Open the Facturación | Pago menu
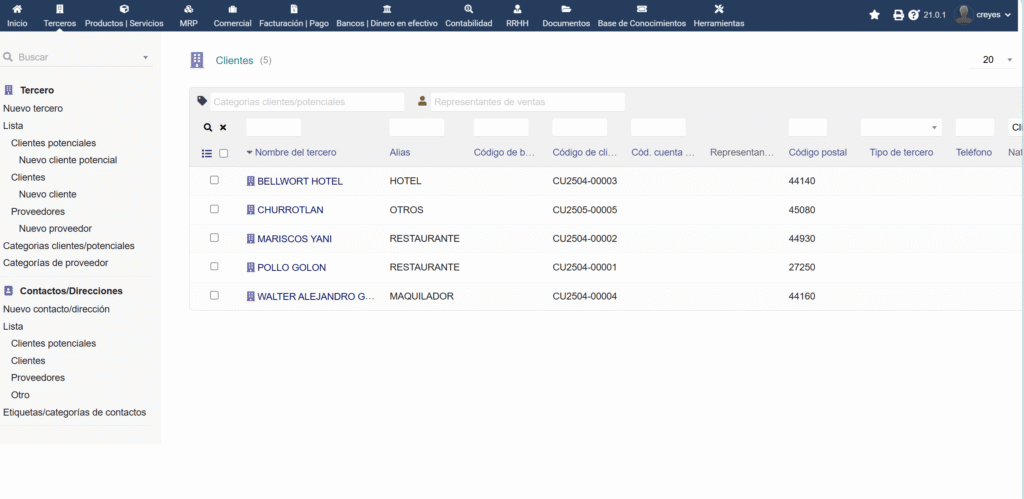Image resolution: width=1024 pixels, height=499 pixels. [293, 16]
